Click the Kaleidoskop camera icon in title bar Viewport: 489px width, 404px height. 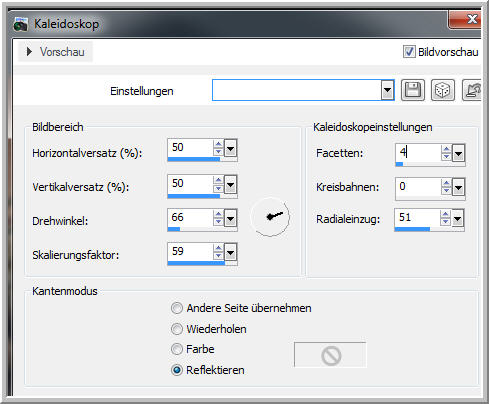coord(21,25)
